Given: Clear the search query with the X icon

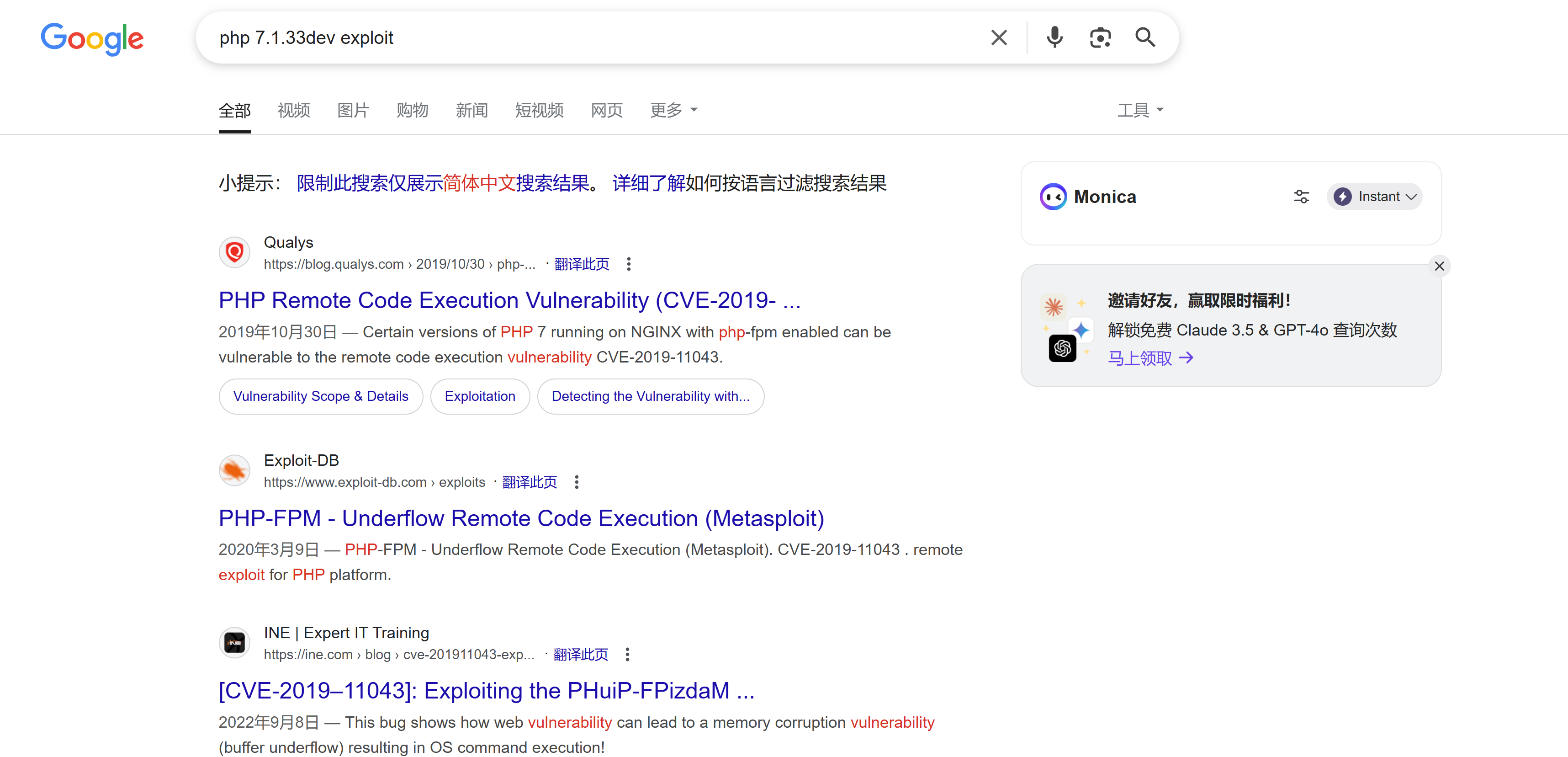Looking at the screenshot, I should [x=998, y=38].
